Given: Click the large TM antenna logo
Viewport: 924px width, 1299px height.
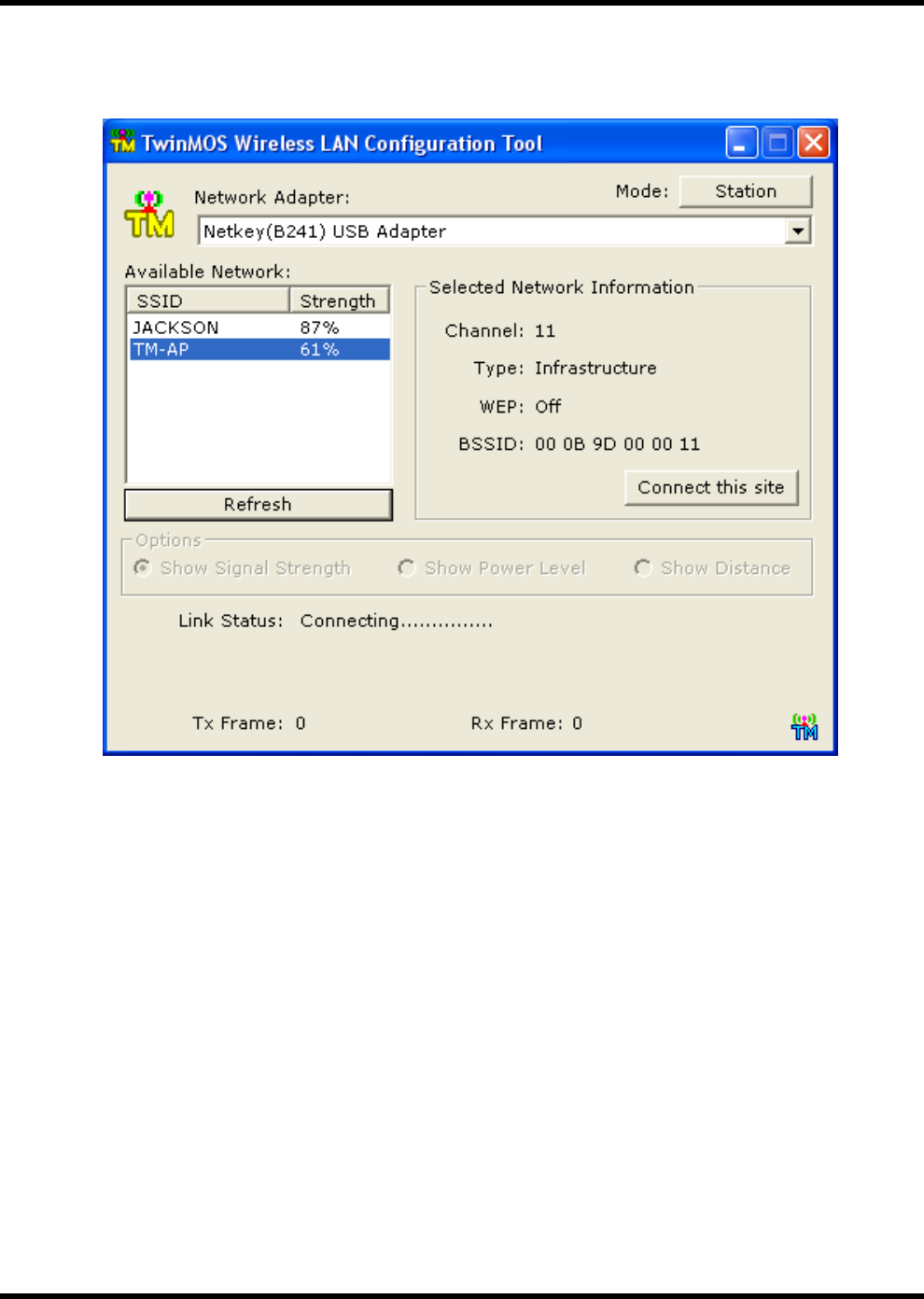Looking at the screenshot, I should point(149,215).
